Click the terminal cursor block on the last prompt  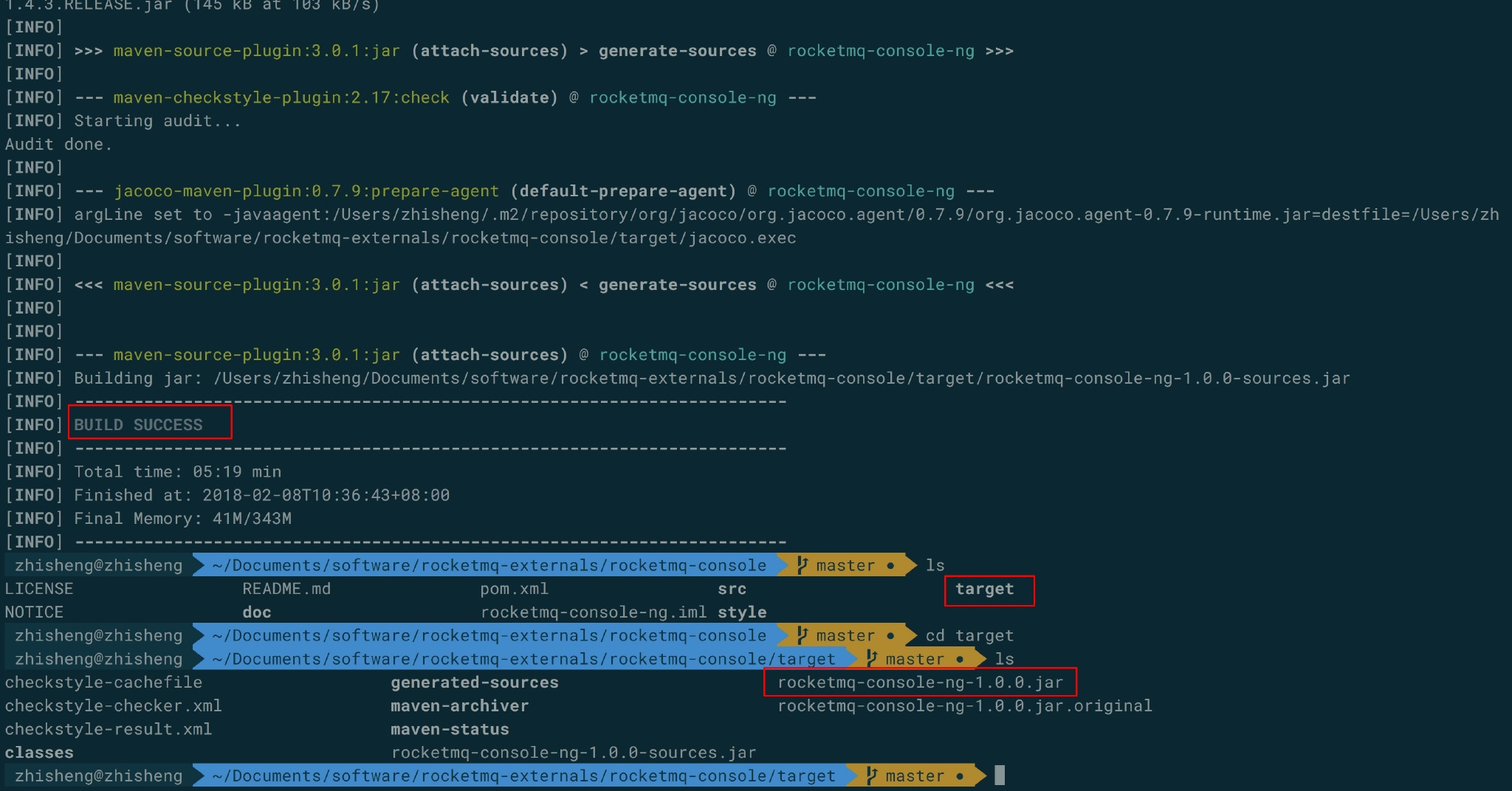1000,776
